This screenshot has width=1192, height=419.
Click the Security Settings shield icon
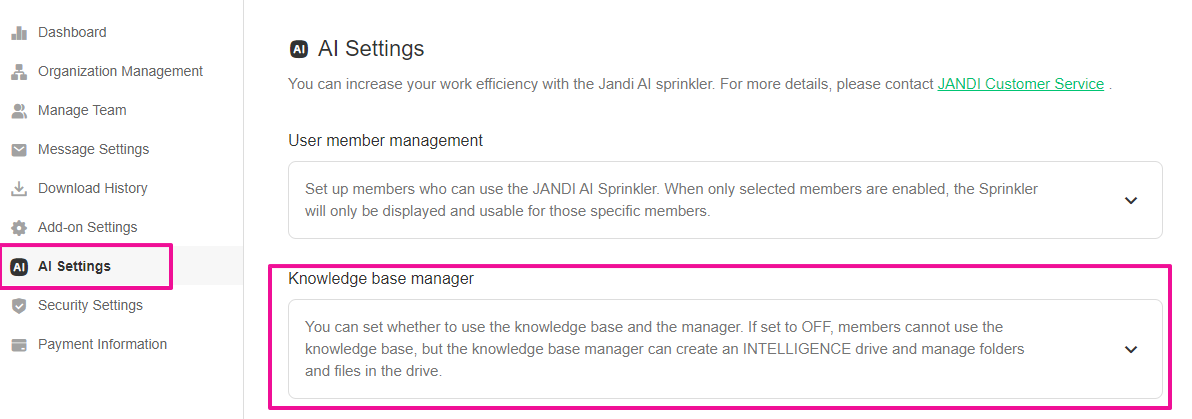(19, 306)
